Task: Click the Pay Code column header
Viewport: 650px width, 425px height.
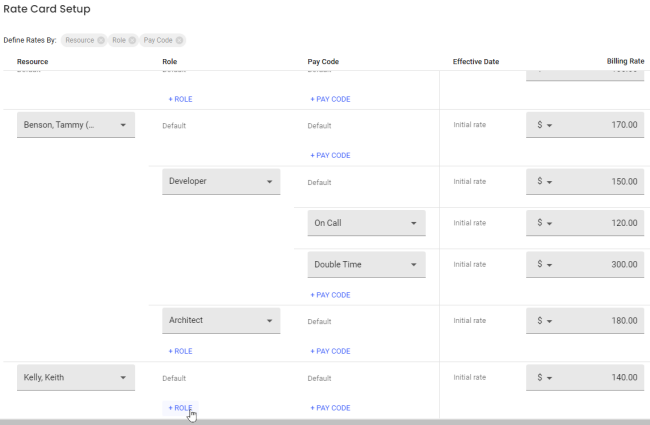Action: point(323,61)
